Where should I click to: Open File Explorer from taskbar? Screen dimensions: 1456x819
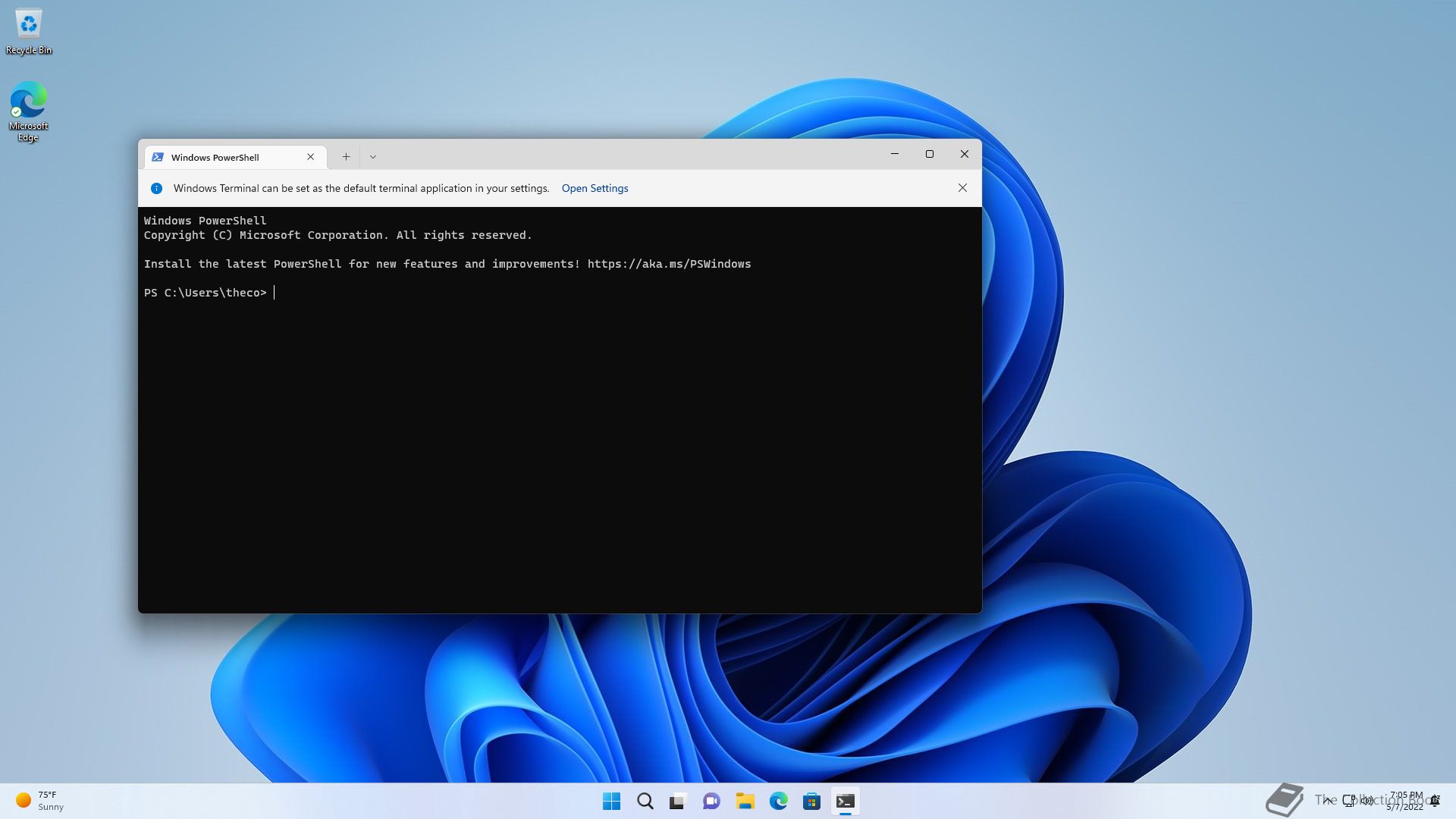(745, 802)
